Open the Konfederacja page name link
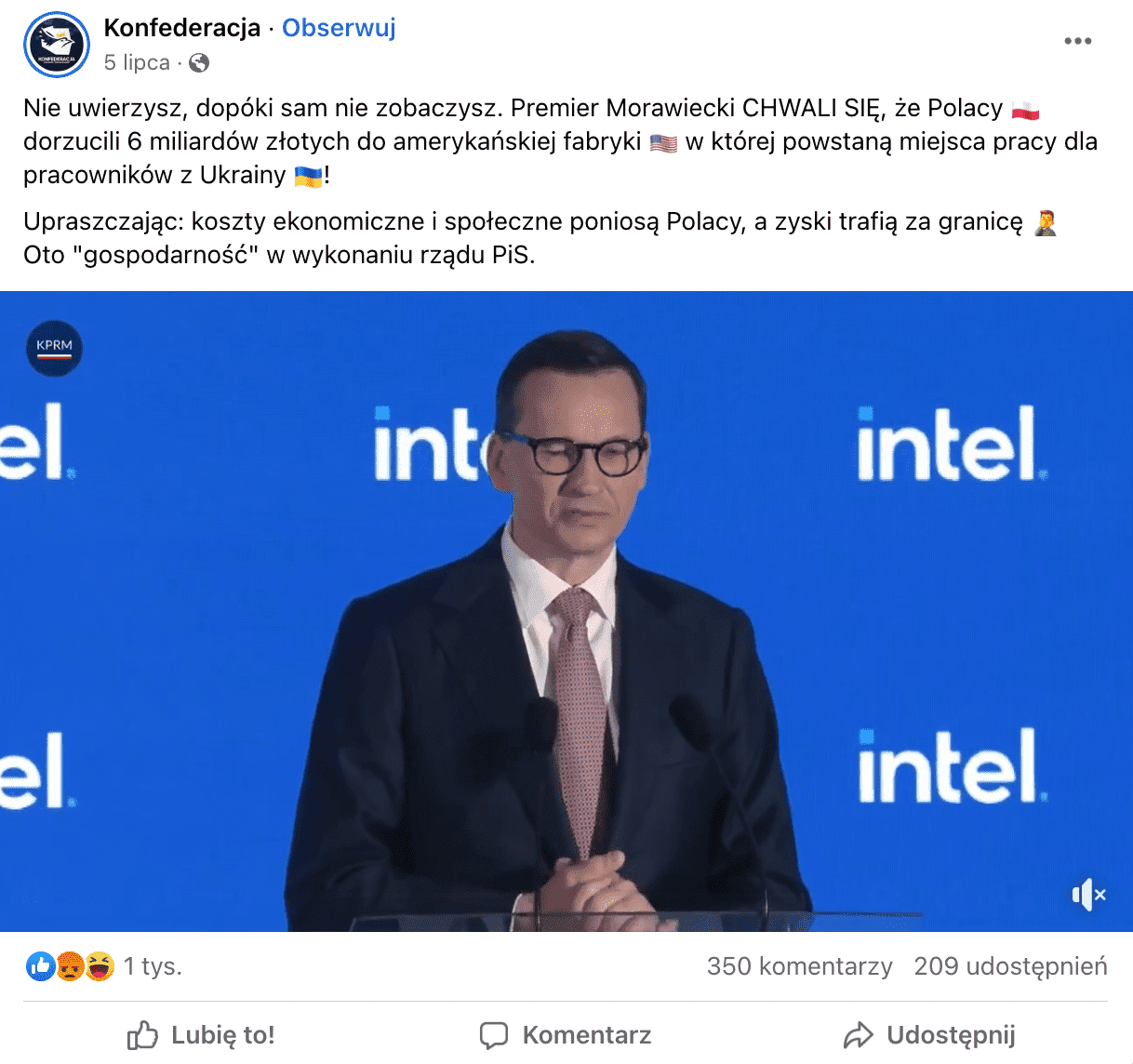1133x1064 pixels. point(182,28)
